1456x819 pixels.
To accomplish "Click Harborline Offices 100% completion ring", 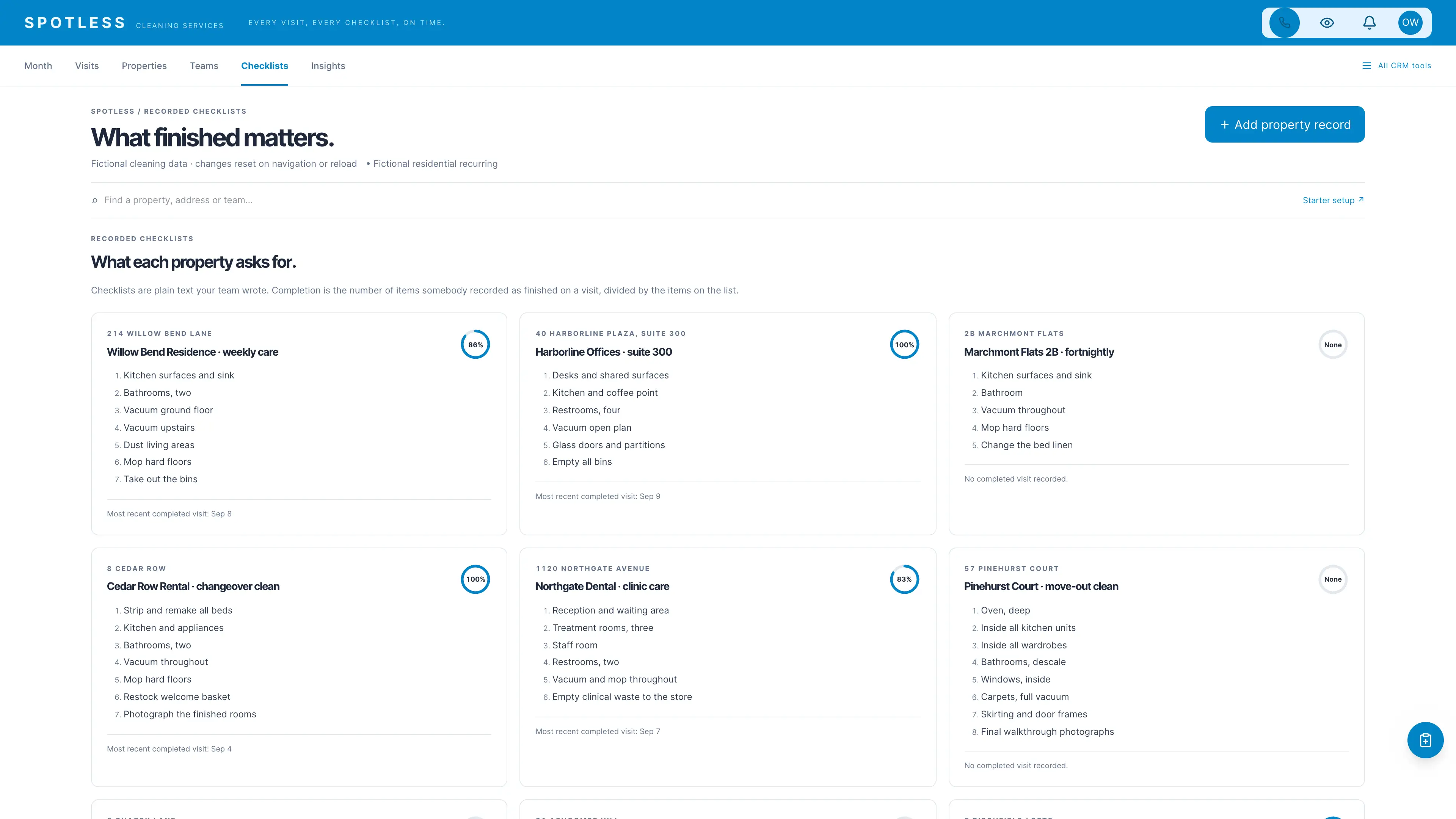I will tap(904, 345).
